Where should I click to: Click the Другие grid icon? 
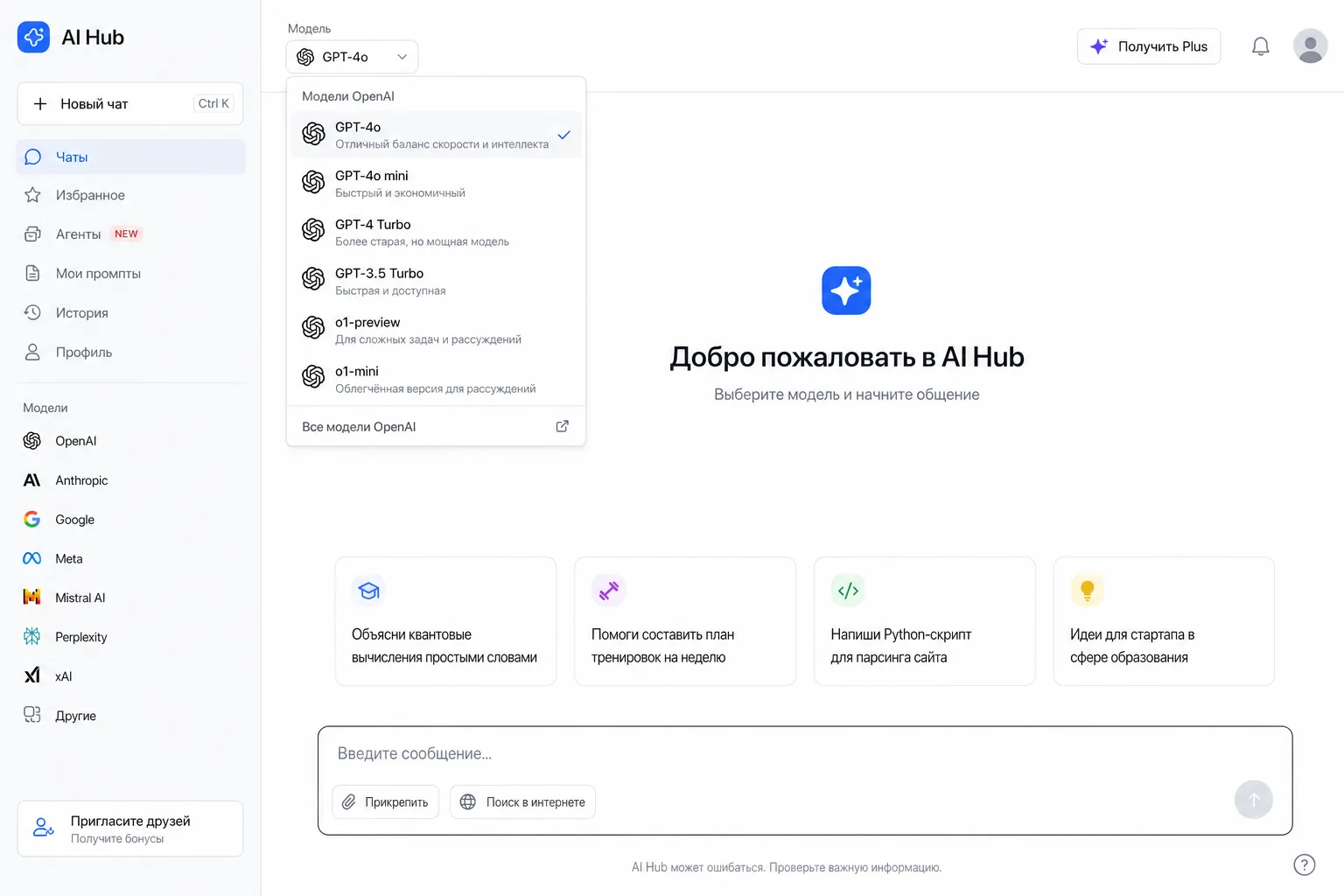click(32, 716)
